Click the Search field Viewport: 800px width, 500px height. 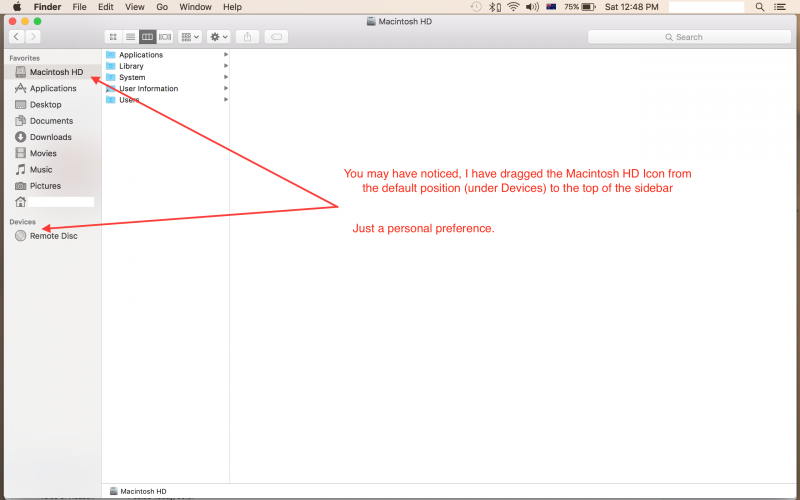(x=688, y=37)
